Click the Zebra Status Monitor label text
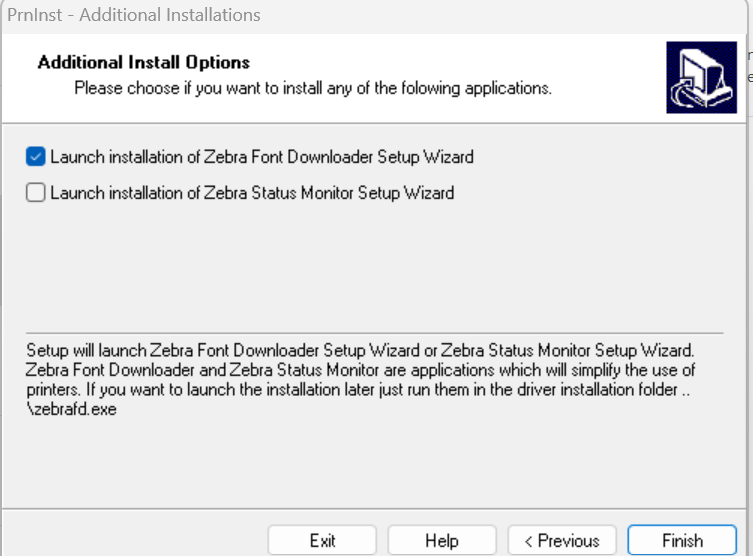The height and width of the screenshot is (556, 753). click(x=252, y=193)
